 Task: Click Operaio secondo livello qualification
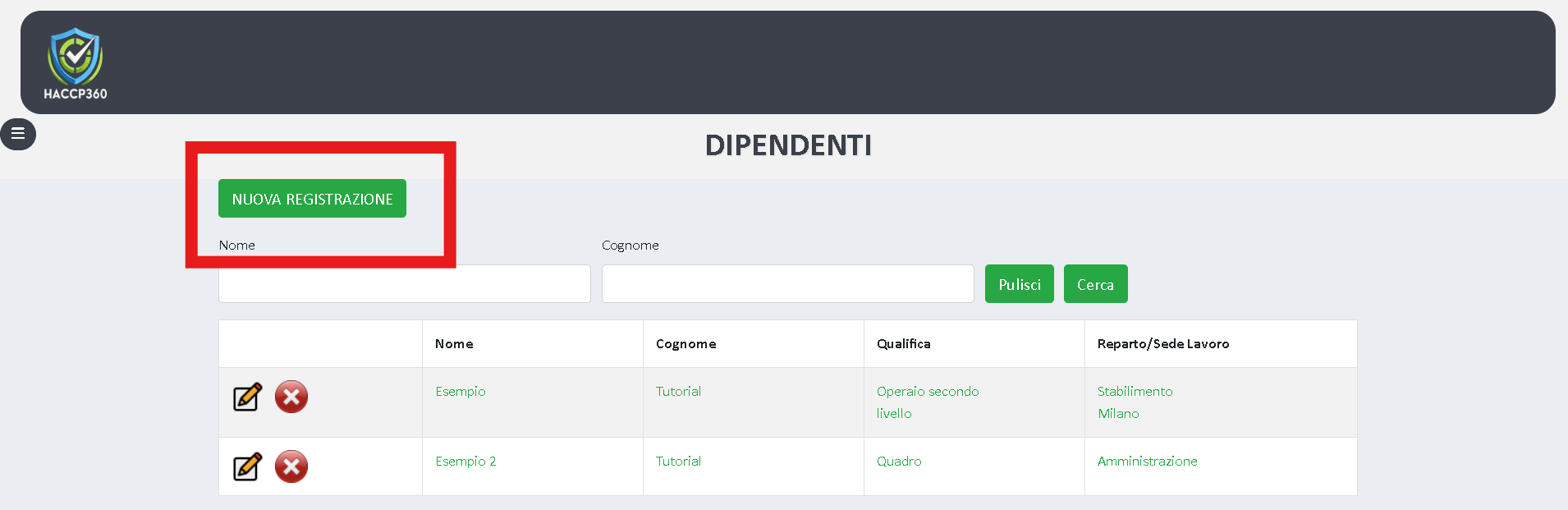(x=927, y=402)
